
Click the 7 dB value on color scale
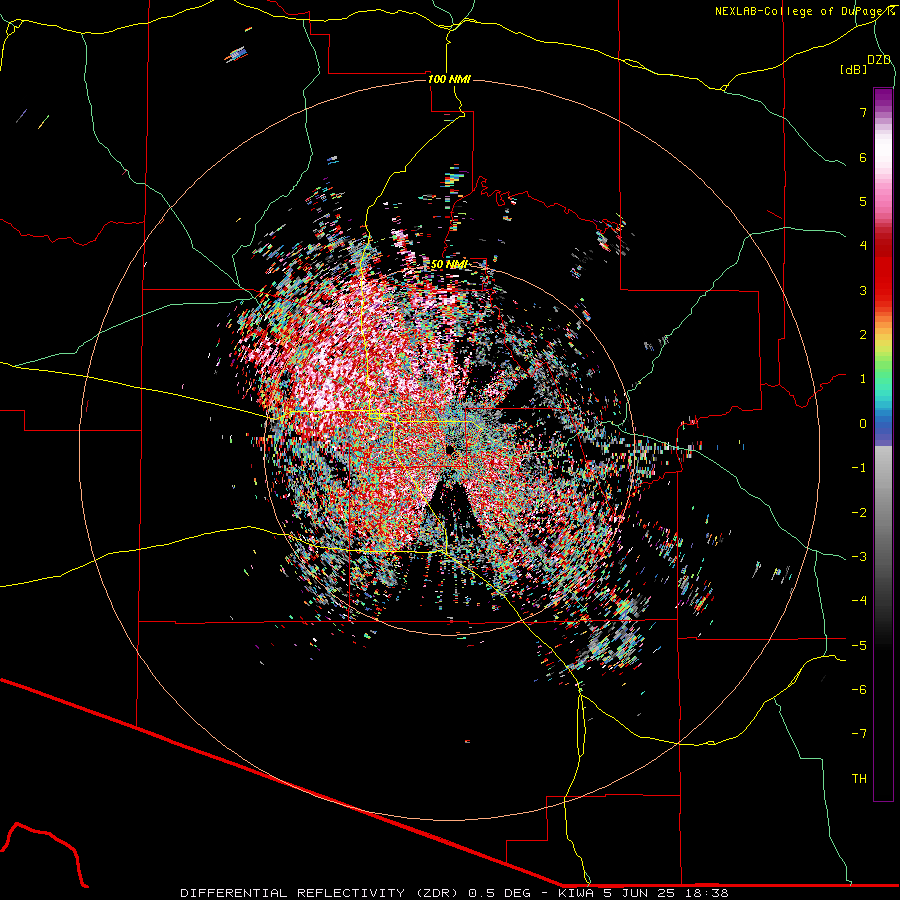[x=863, y=112]
